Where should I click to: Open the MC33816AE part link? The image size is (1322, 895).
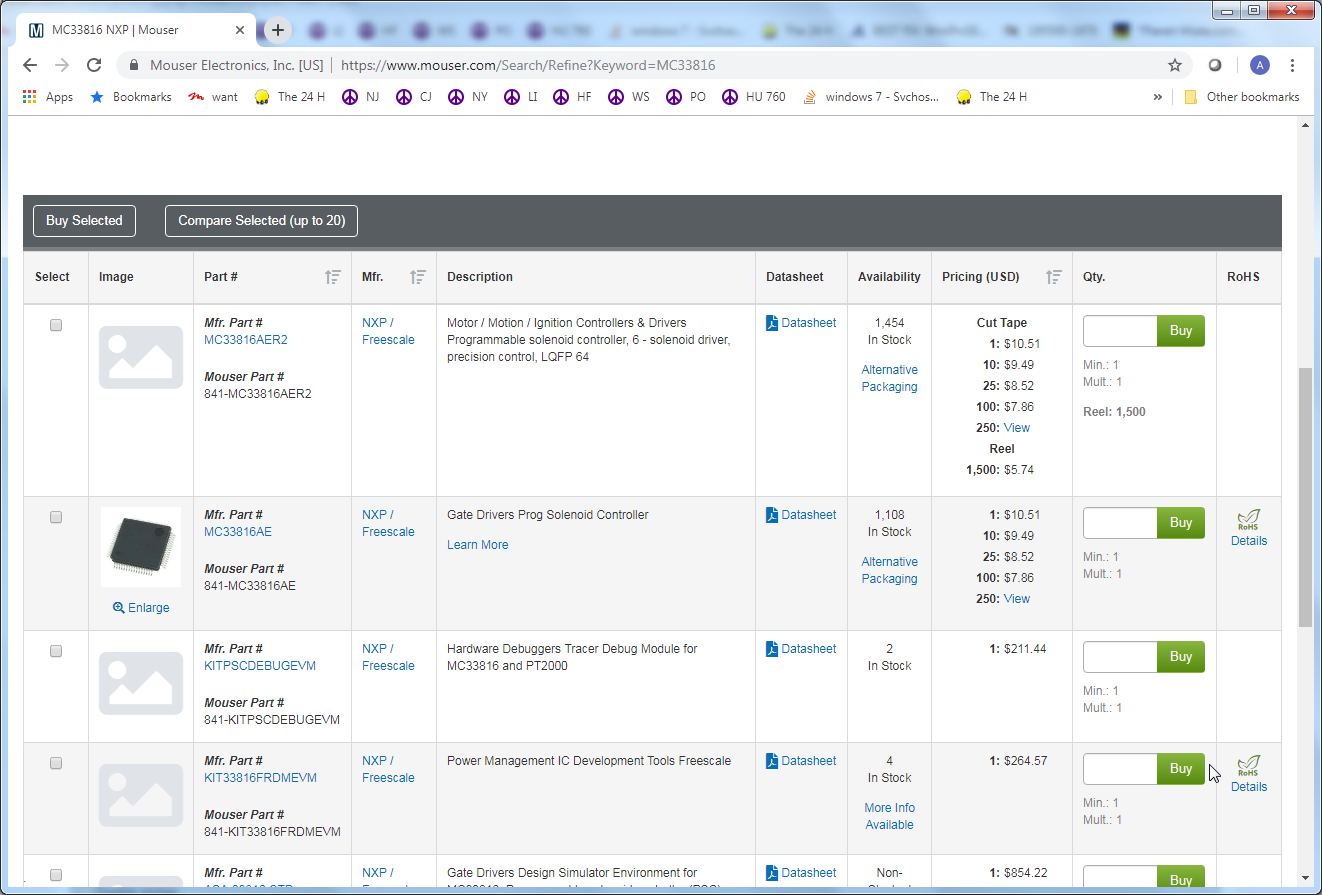click(238, 532)
